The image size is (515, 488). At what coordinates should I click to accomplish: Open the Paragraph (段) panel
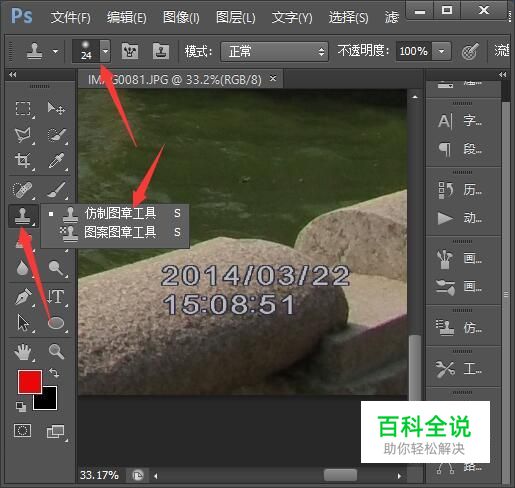(460, 149)
